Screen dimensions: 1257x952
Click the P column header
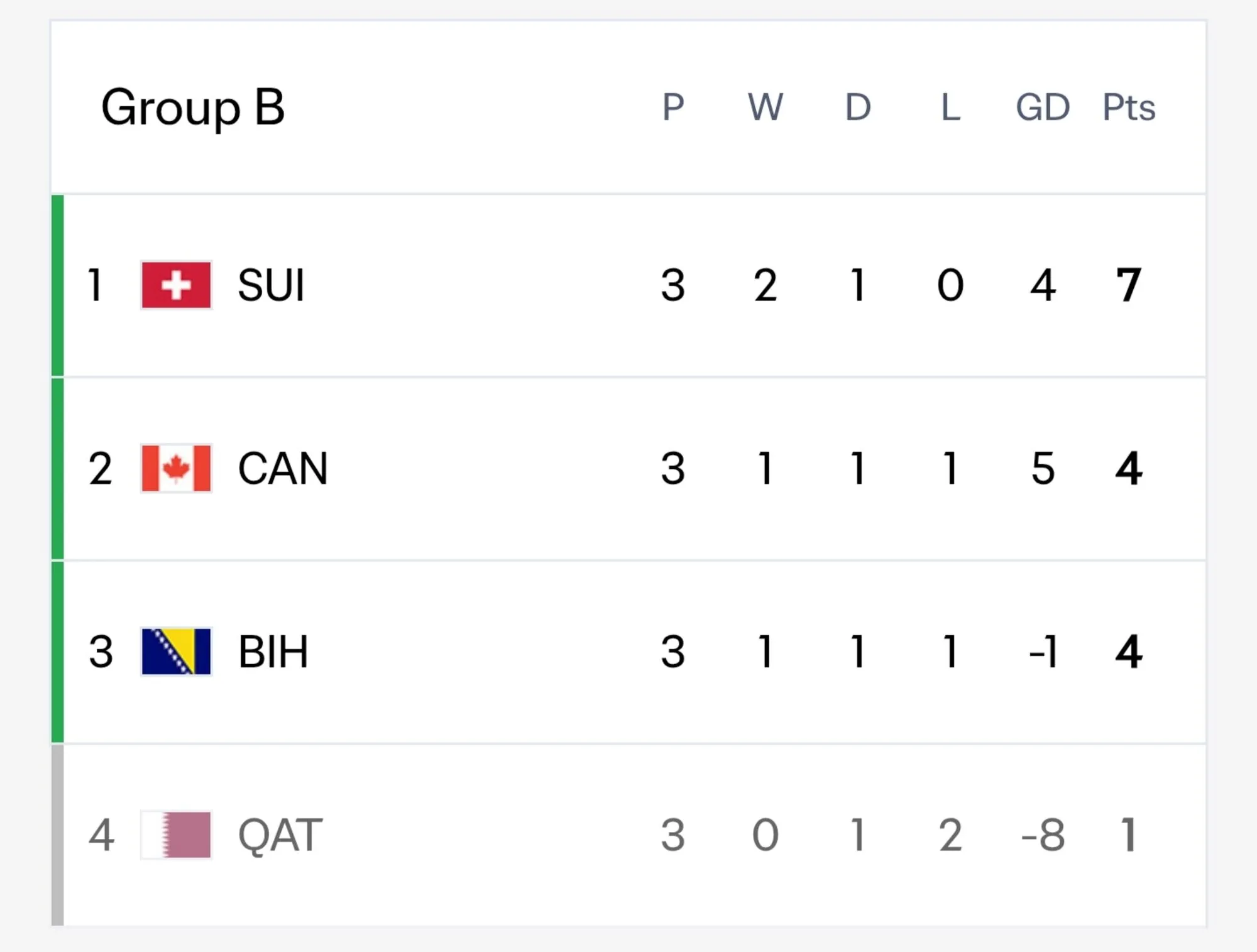672,107
